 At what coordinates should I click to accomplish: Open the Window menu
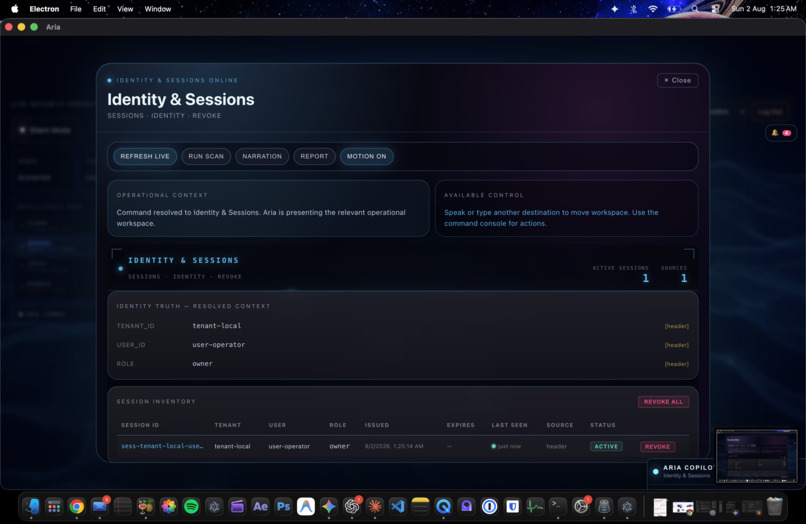158,9
